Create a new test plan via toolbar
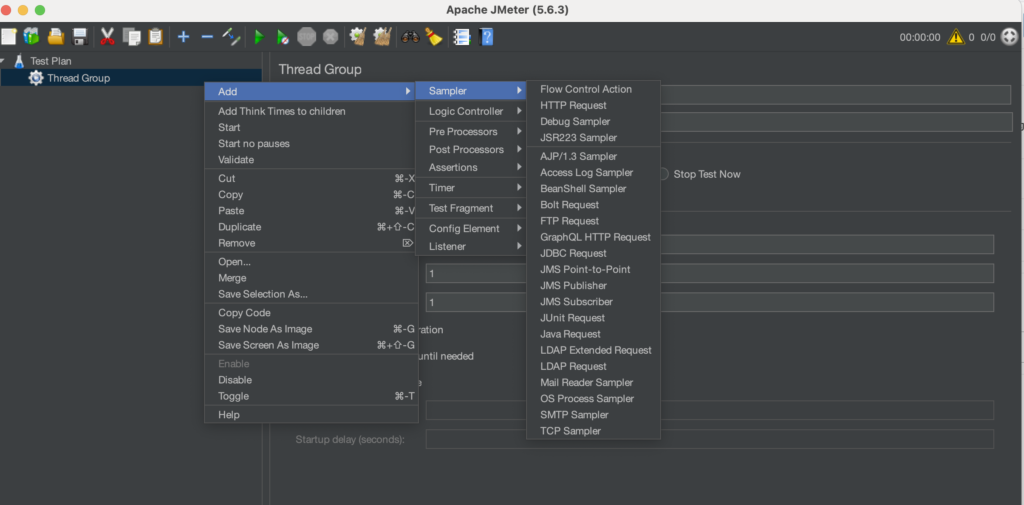Viewport: 1024px width, 505px height. 8,37
